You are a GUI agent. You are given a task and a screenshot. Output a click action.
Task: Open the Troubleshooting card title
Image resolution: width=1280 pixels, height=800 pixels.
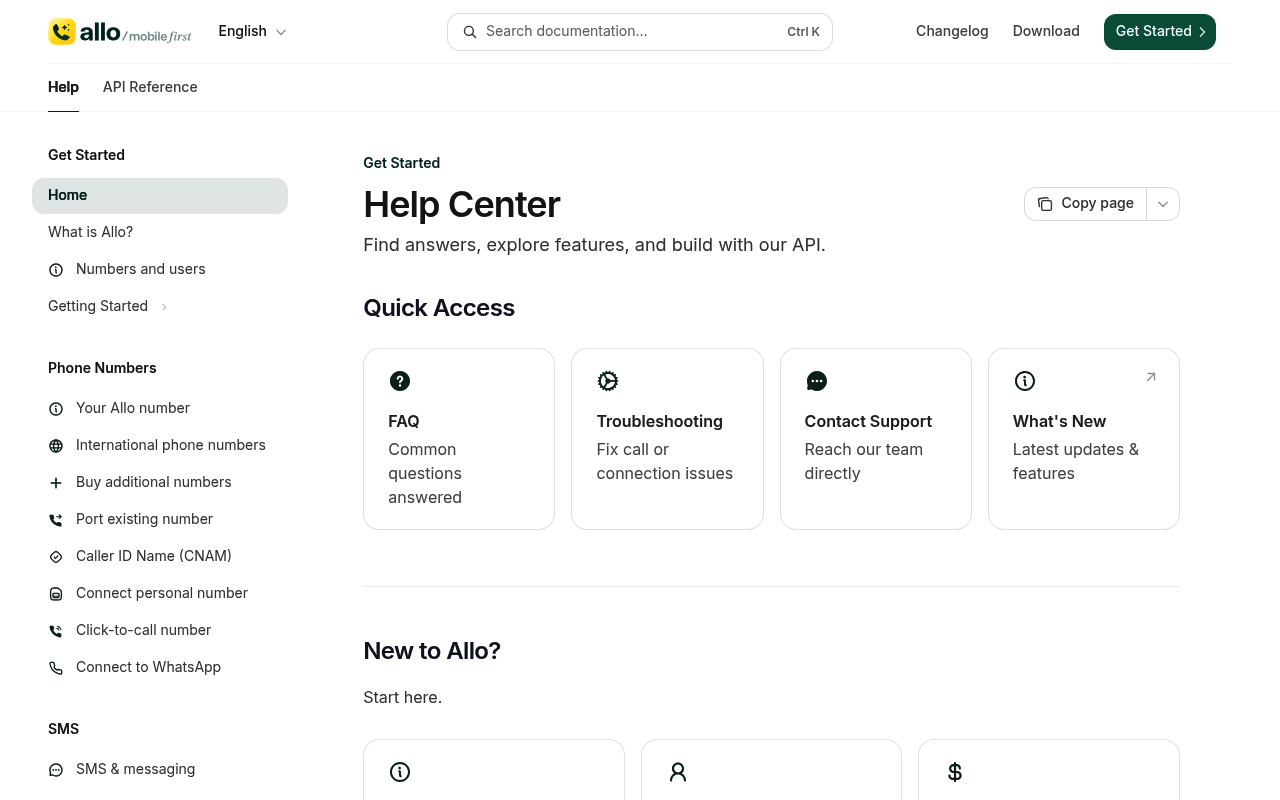coord(660,422)
